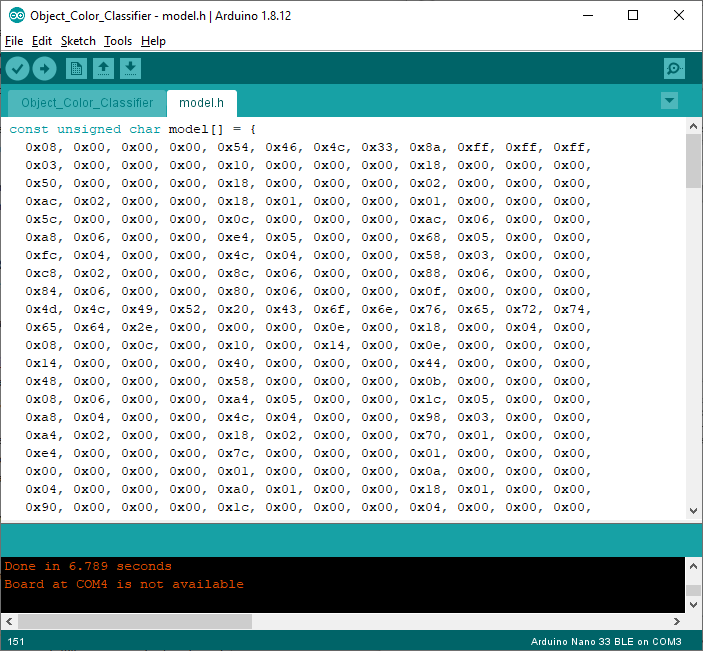
Task: Open the File menu
Action: click(x=13, y=41)
